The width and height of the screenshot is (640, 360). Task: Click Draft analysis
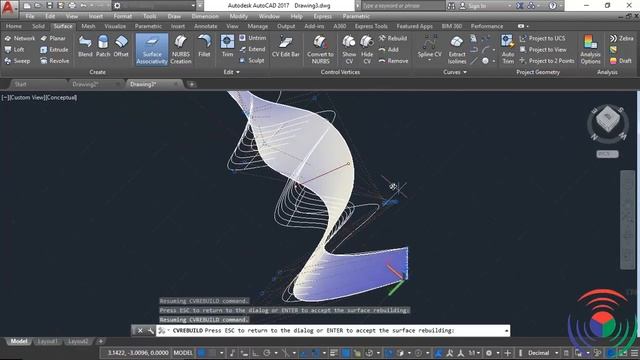pyautogui.click(x=620, y=61)
